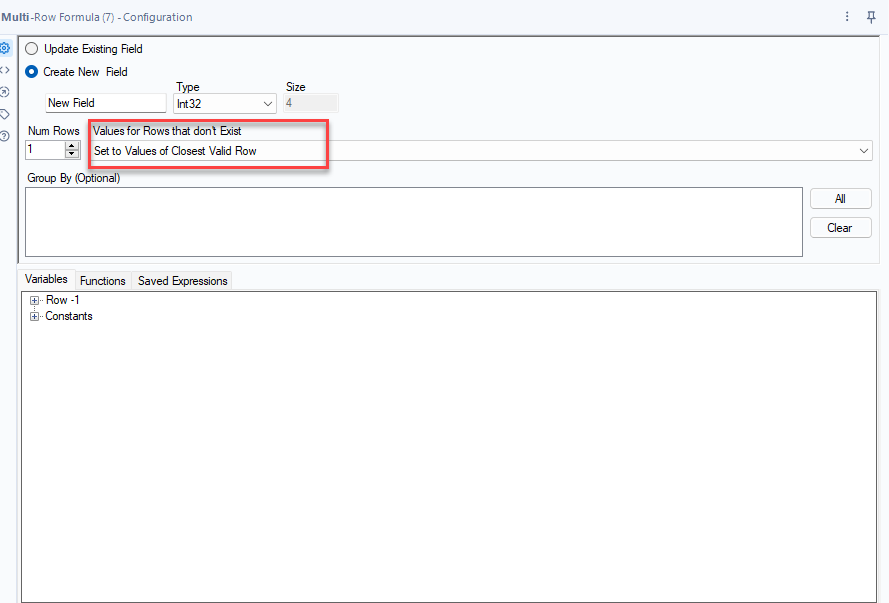The width and height of the screenshot is (889, 603).
Task: Click inside the New Field textbox
Action: (105, 102)
